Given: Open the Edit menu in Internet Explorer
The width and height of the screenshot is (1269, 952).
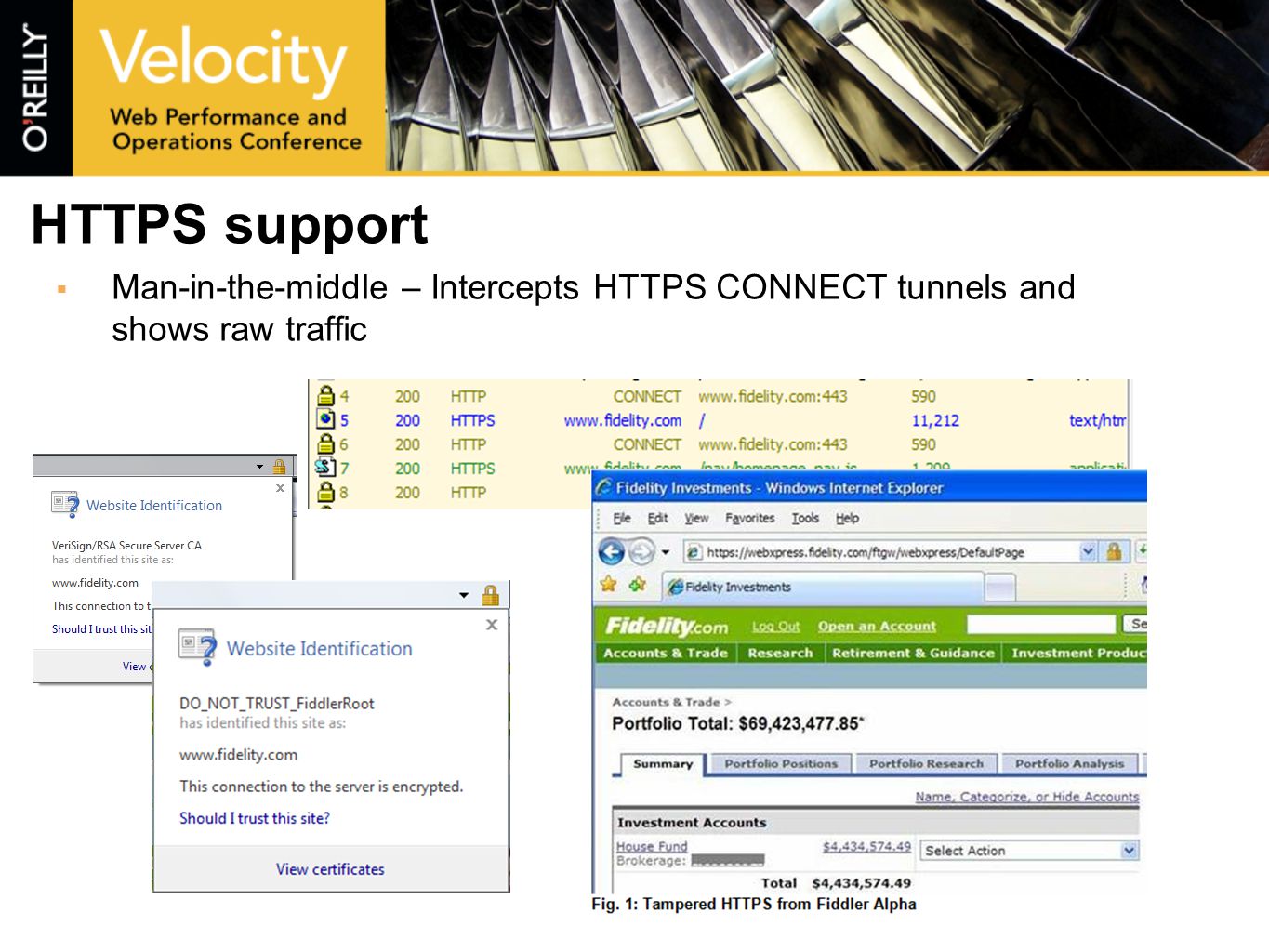Looking at the screenshot, I should (x=658, y=519).
